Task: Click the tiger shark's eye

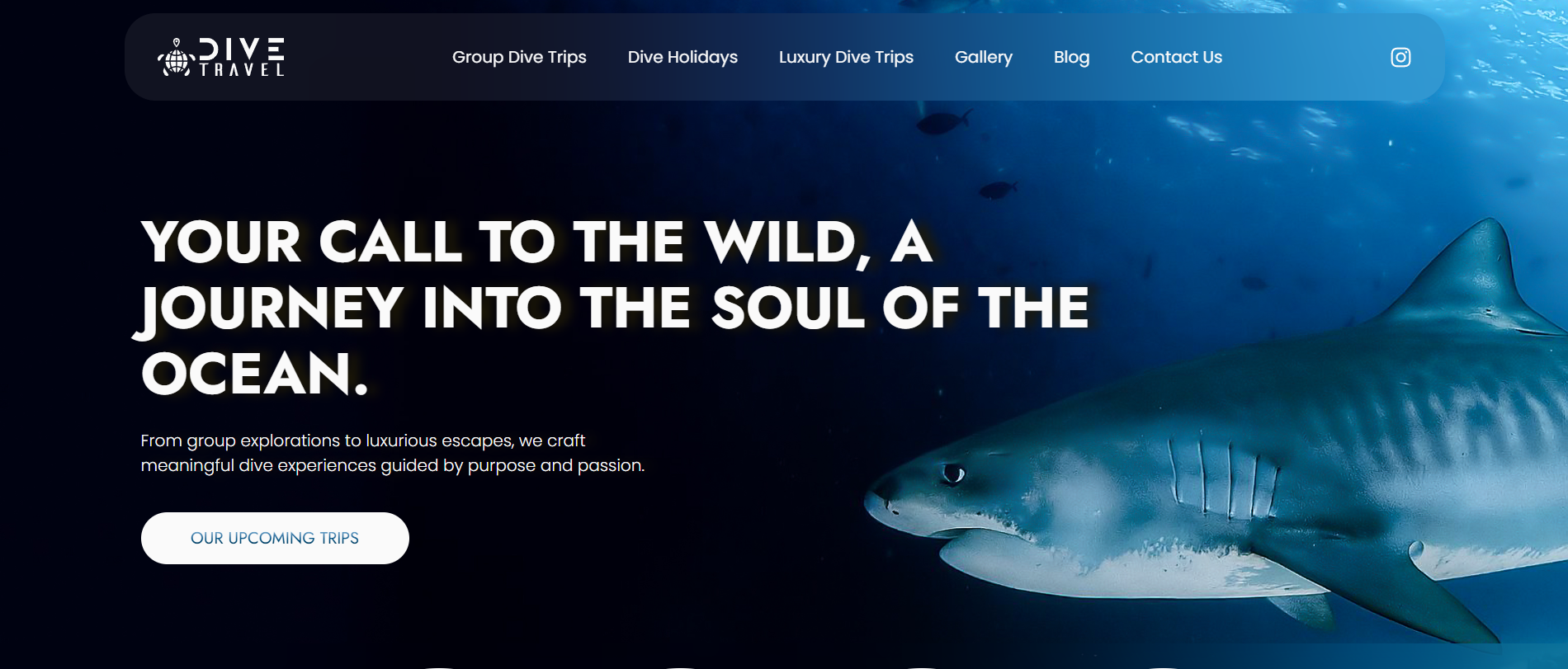Action: click(x=953, y=473)
